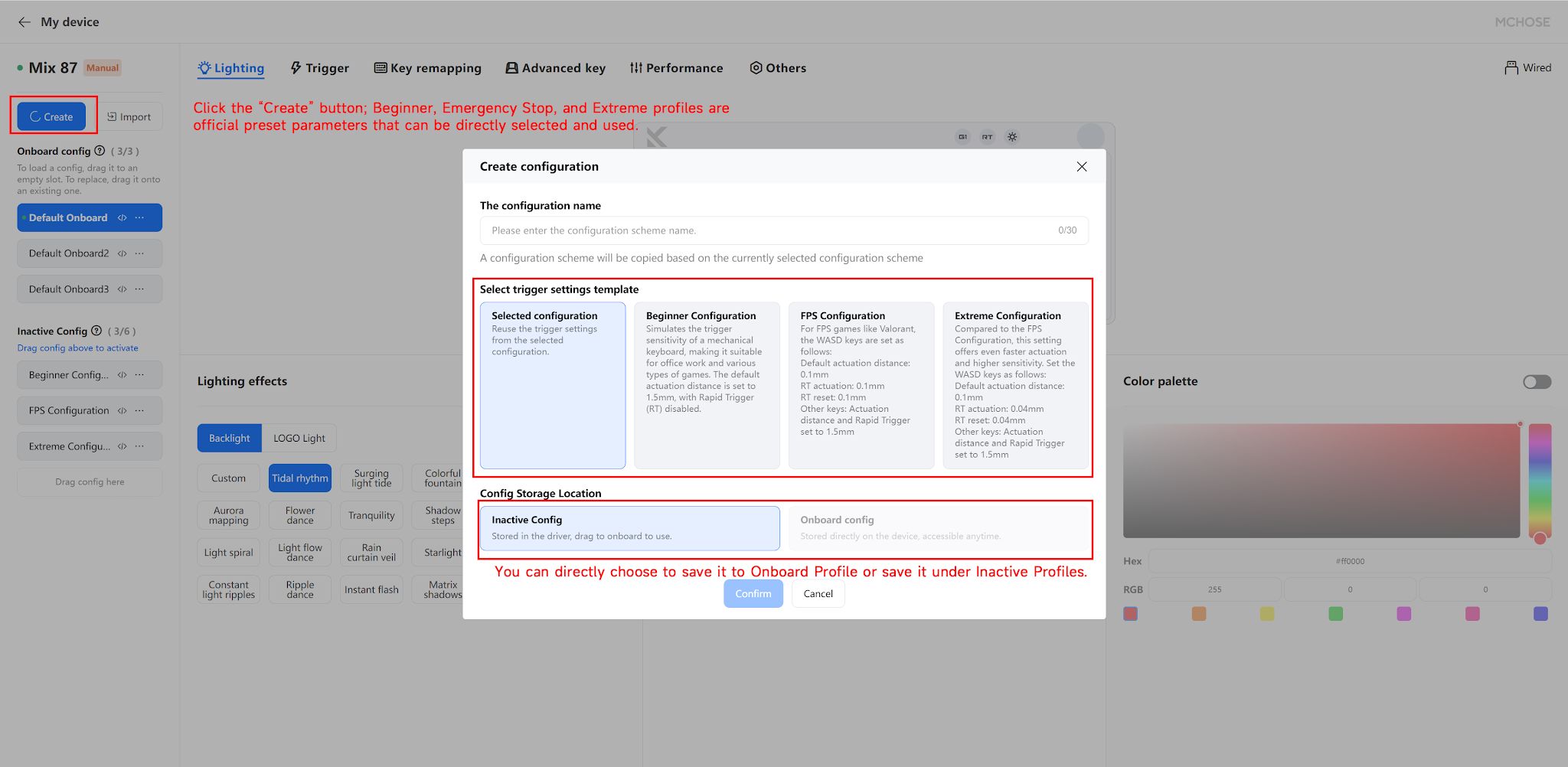This screenshot has width=1568, height=767.
Task: Open the more menu on Extreme Configu...
Action: coord(139,446)
